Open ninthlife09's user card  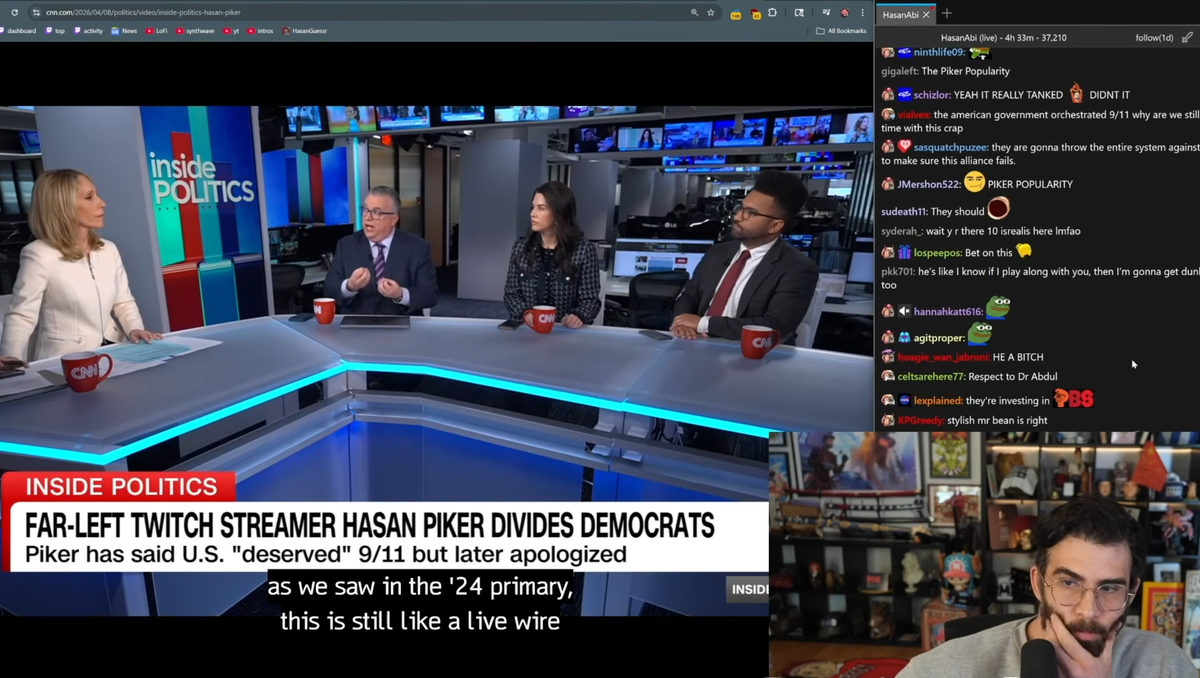939,52
